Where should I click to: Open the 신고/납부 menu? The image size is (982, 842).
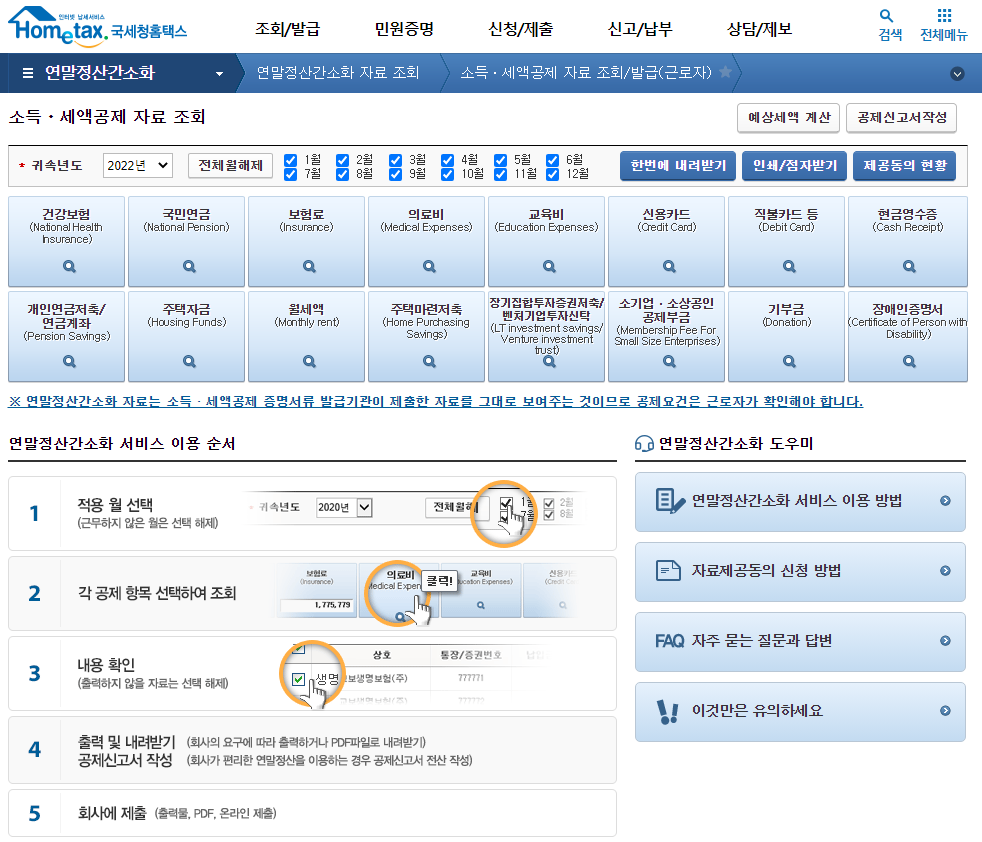640,29
